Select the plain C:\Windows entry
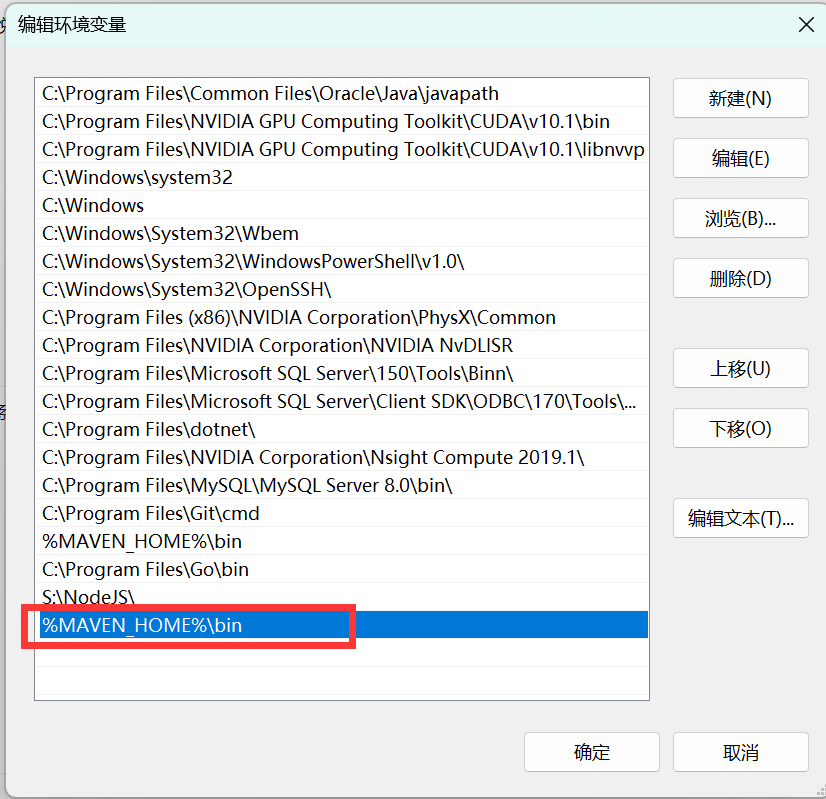Viewport: 826px width, 799px height. (342, 205)
